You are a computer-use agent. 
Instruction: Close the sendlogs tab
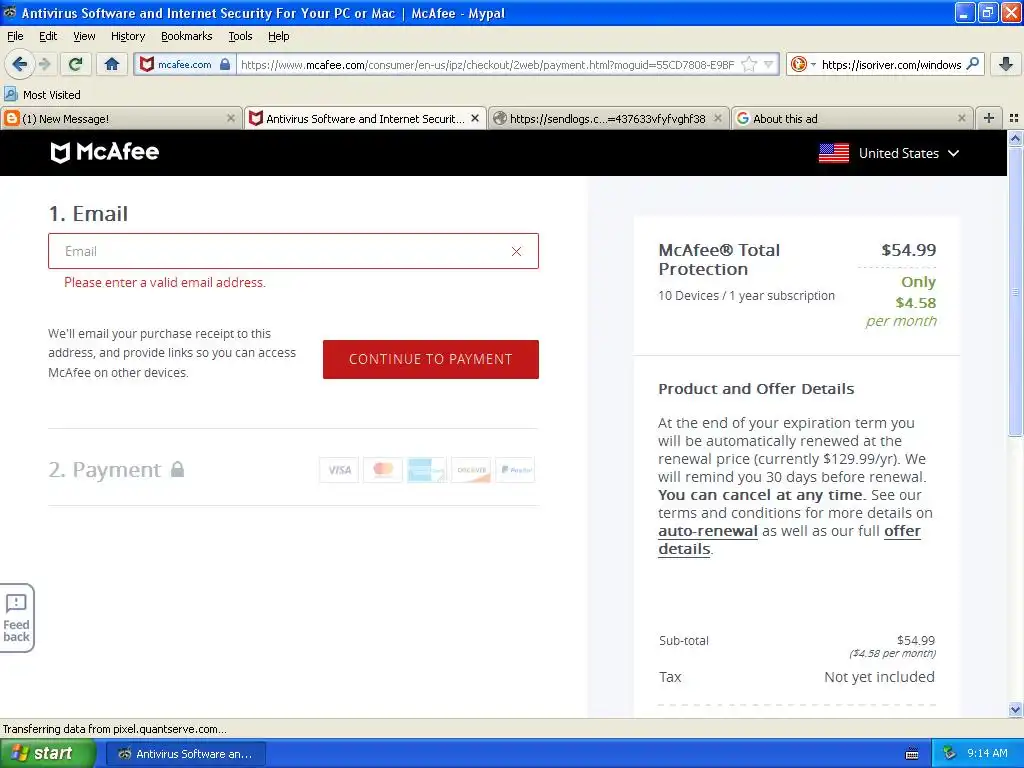[x=718, y=118]
